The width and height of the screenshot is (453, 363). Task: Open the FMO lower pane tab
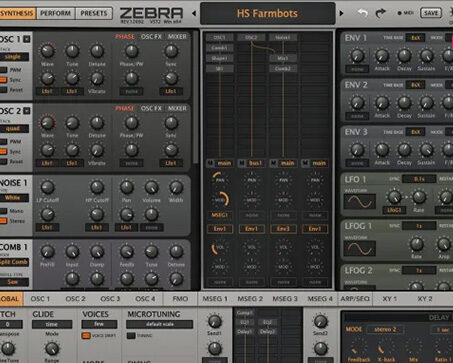click(180, 299)
